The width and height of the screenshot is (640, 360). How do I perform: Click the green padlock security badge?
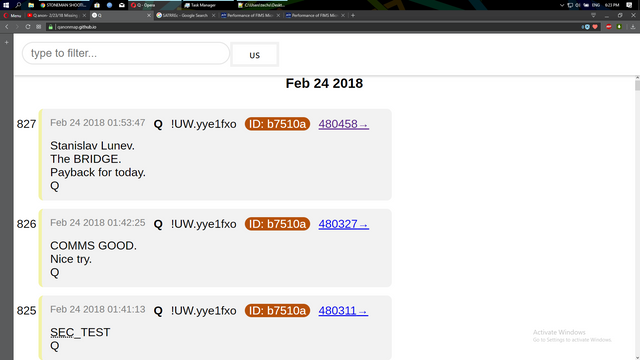point(51,27)
